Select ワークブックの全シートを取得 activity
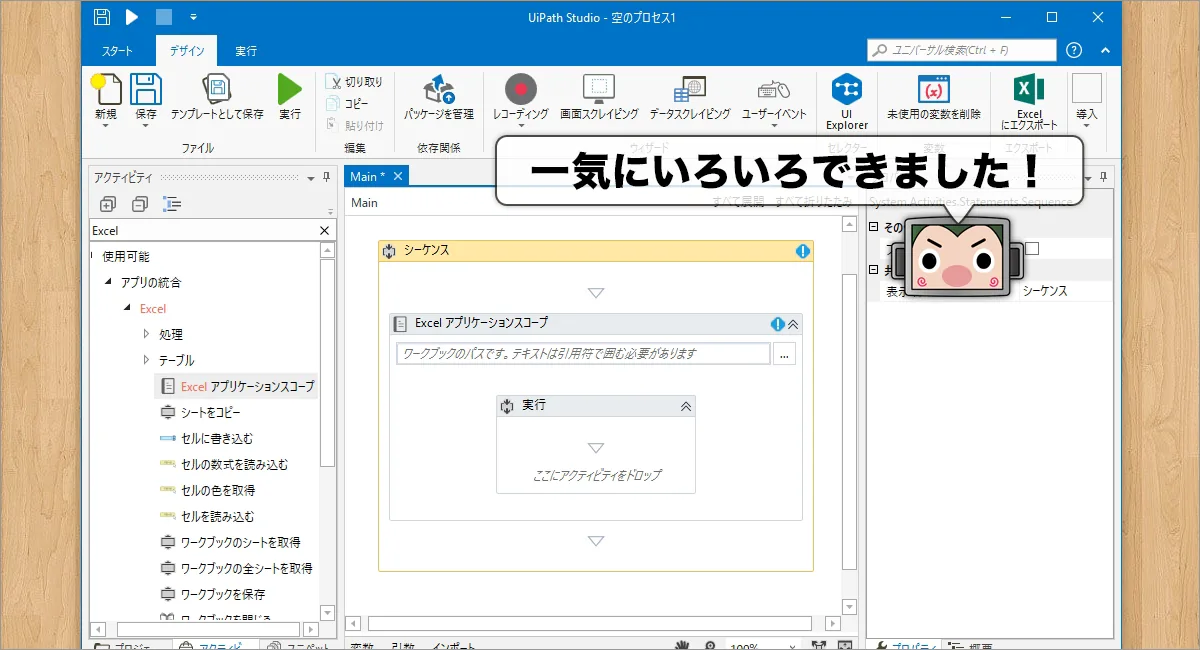This screenshot has width=1200, height=650. point(235,568)
